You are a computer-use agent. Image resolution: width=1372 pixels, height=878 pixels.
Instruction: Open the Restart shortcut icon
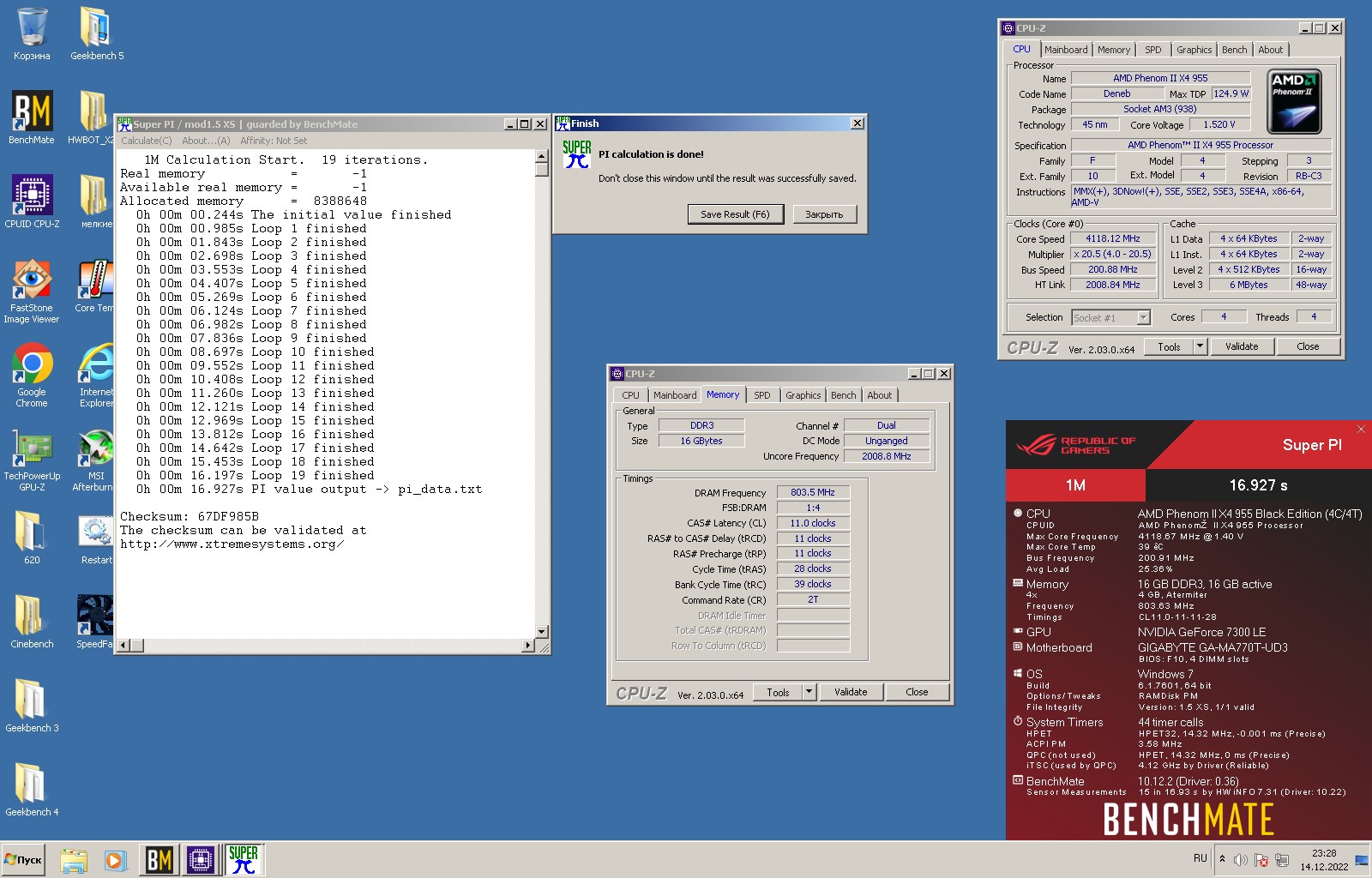pyautogui.click(x=96, y=538)
